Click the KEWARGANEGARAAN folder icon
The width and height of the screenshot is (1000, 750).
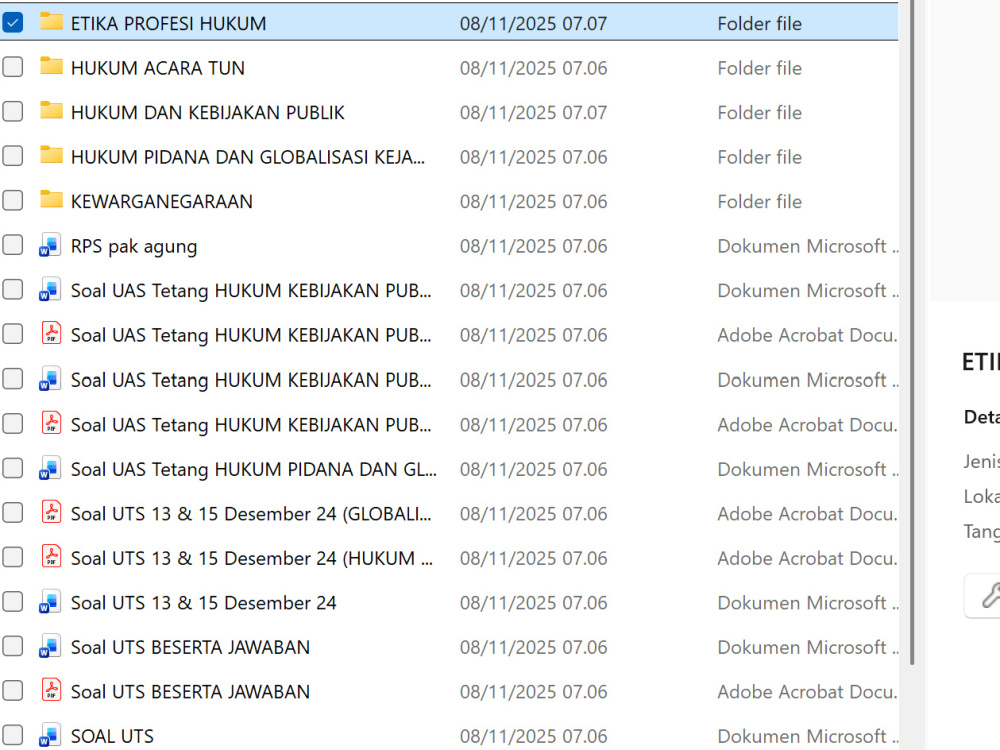(51, 200)
